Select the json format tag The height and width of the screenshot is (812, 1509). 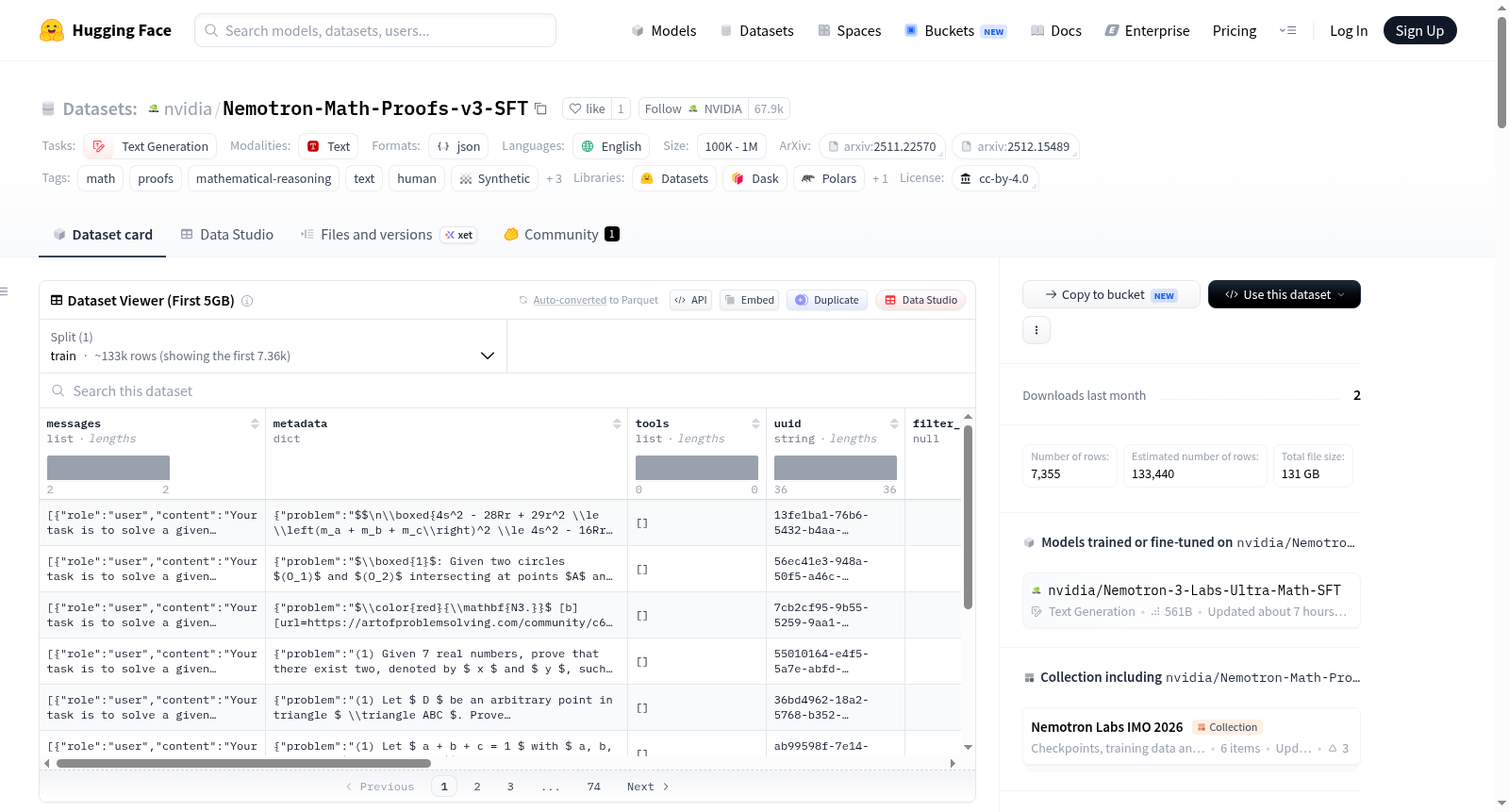(458, 146)
